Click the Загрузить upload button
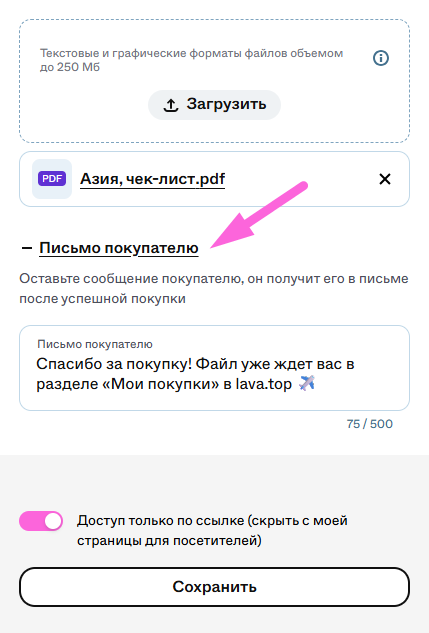The height and width of the screenshot is (633, 429). tap(214, 105)
